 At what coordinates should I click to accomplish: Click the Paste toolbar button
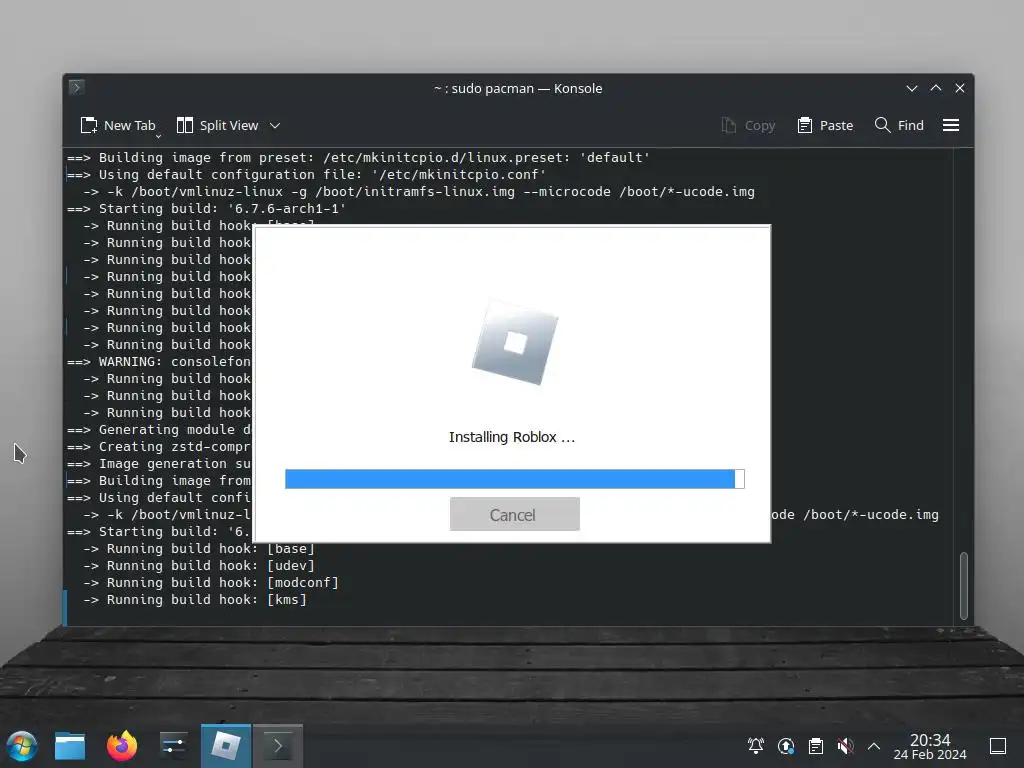pos(825,125)
